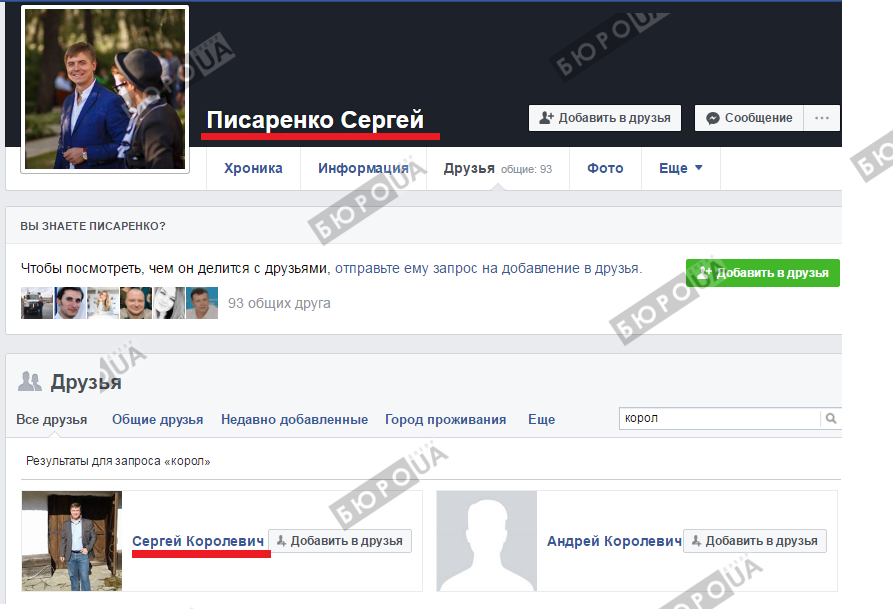Open the three-dots more options button
The width and height of the screenshot is (893, 609).
click(822, 118)
